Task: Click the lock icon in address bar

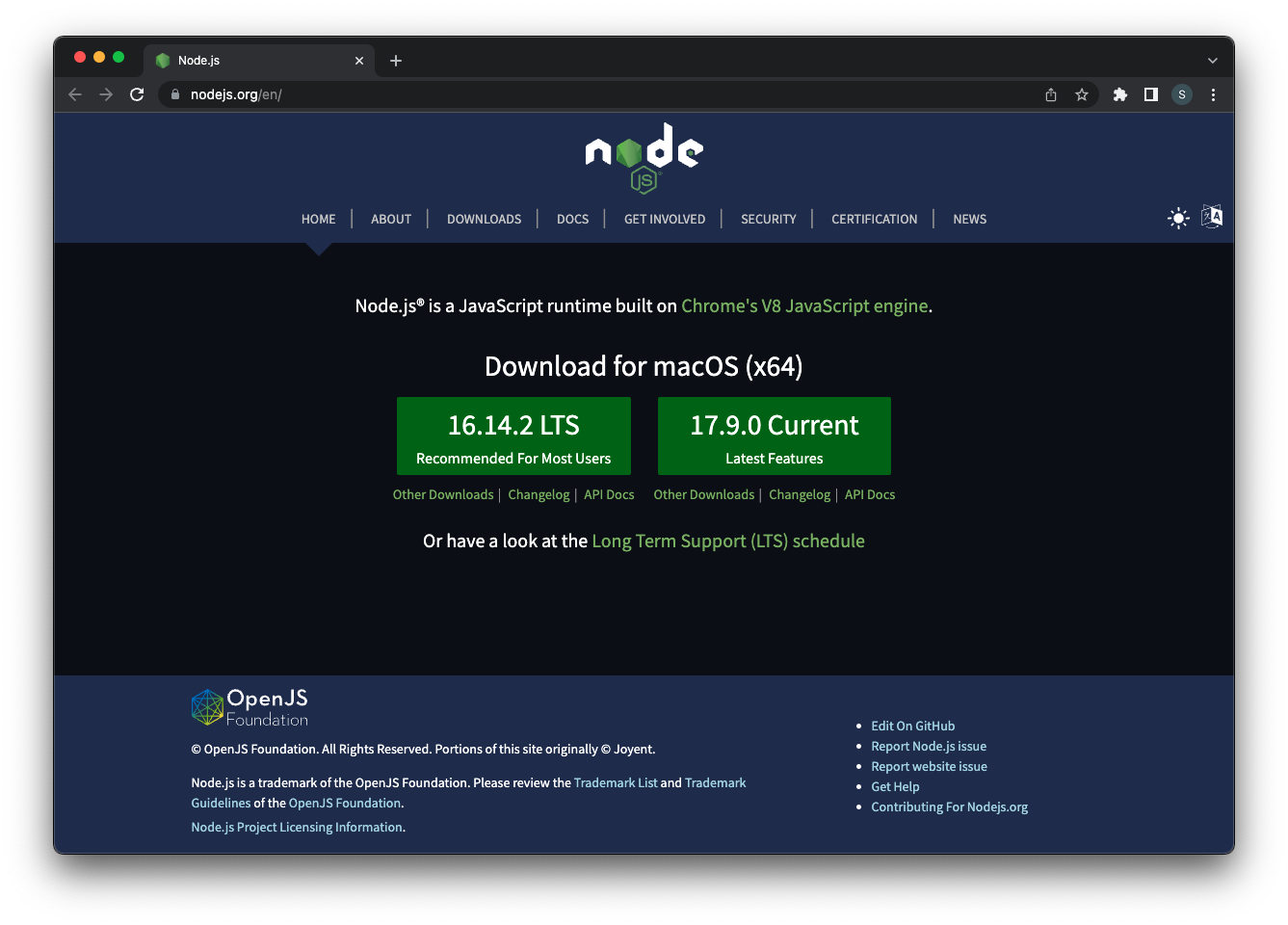Action: 175,94
